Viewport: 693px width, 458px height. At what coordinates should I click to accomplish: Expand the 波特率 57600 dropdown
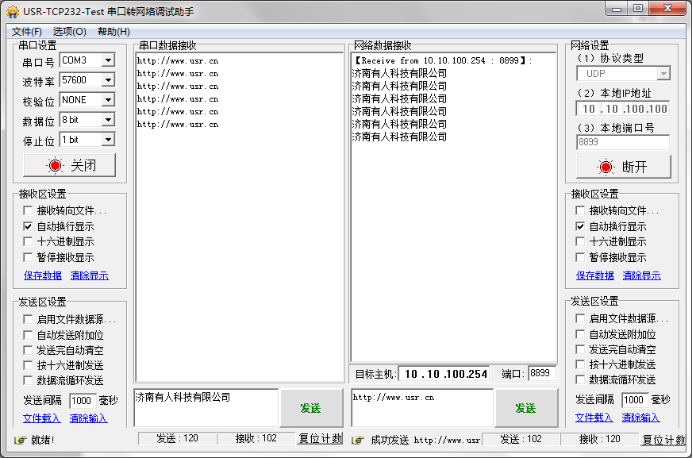tap(108, 80)
